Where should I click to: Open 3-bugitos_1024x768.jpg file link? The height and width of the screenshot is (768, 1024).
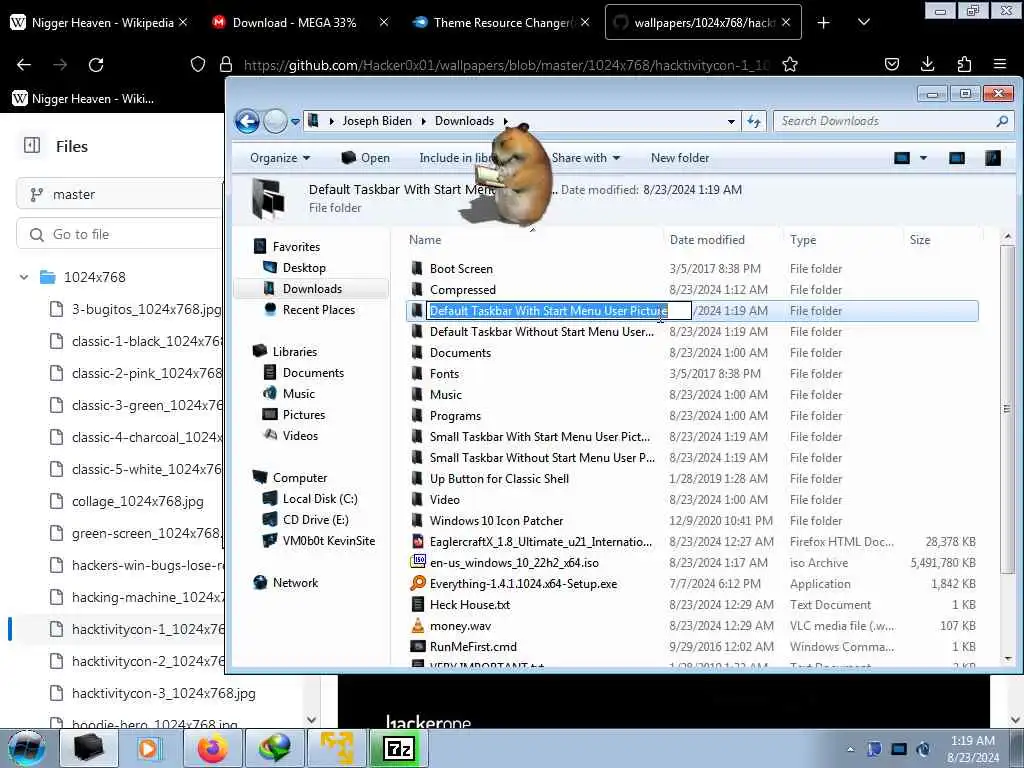[146, 309]
